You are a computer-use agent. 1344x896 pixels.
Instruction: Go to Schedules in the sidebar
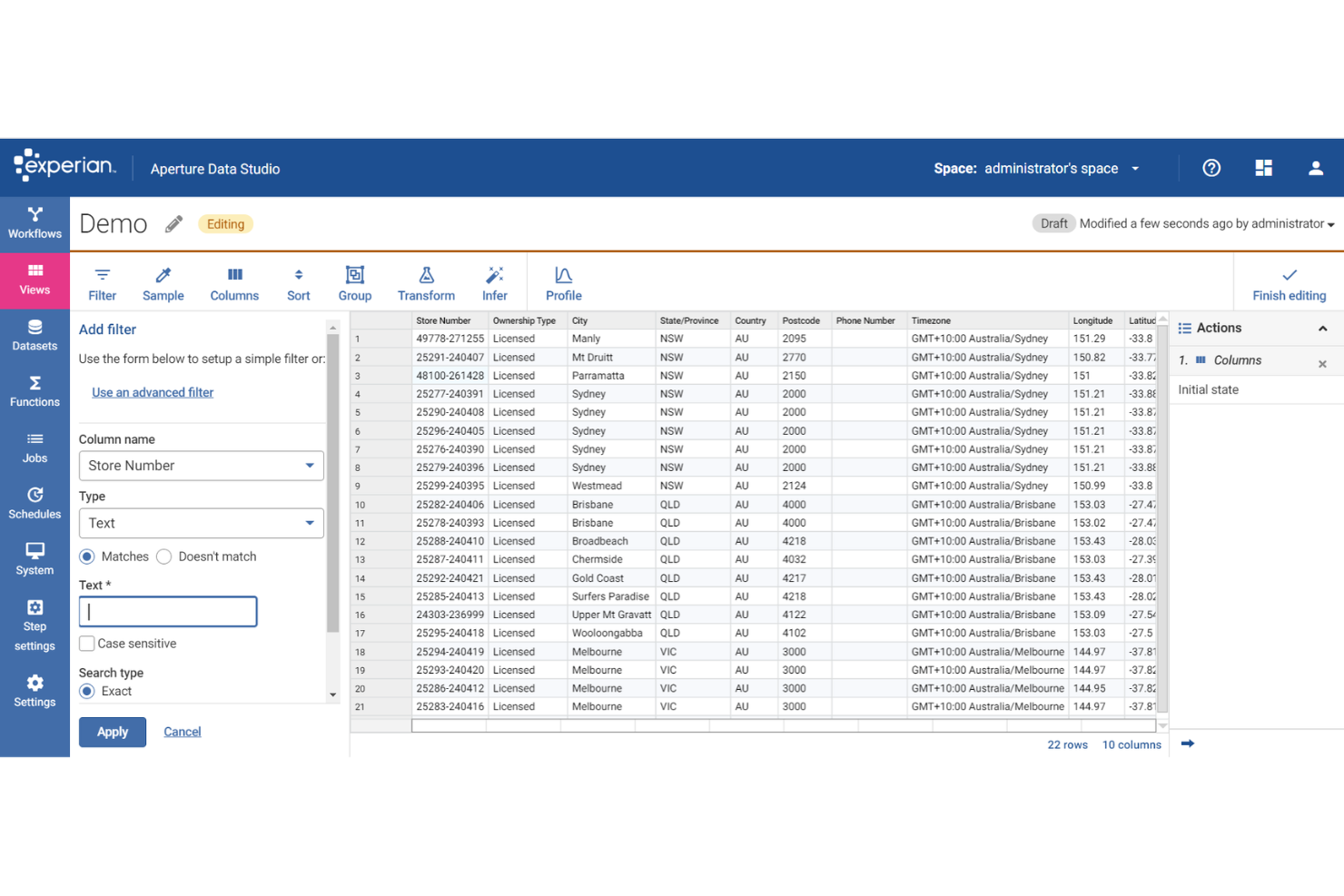point(34,504)
